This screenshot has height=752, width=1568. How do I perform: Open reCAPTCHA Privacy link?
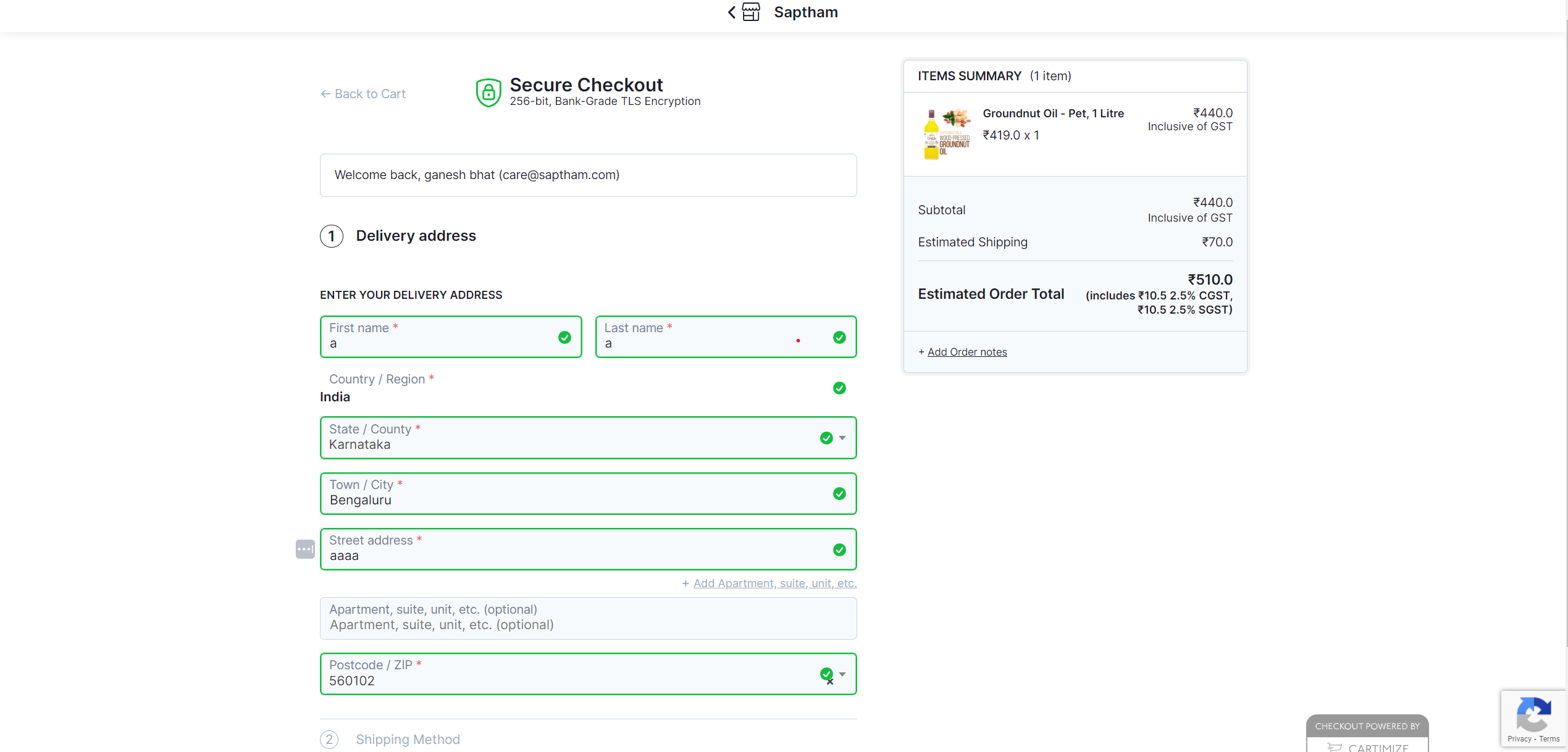pyautogui.click(x=1519, y=738)
